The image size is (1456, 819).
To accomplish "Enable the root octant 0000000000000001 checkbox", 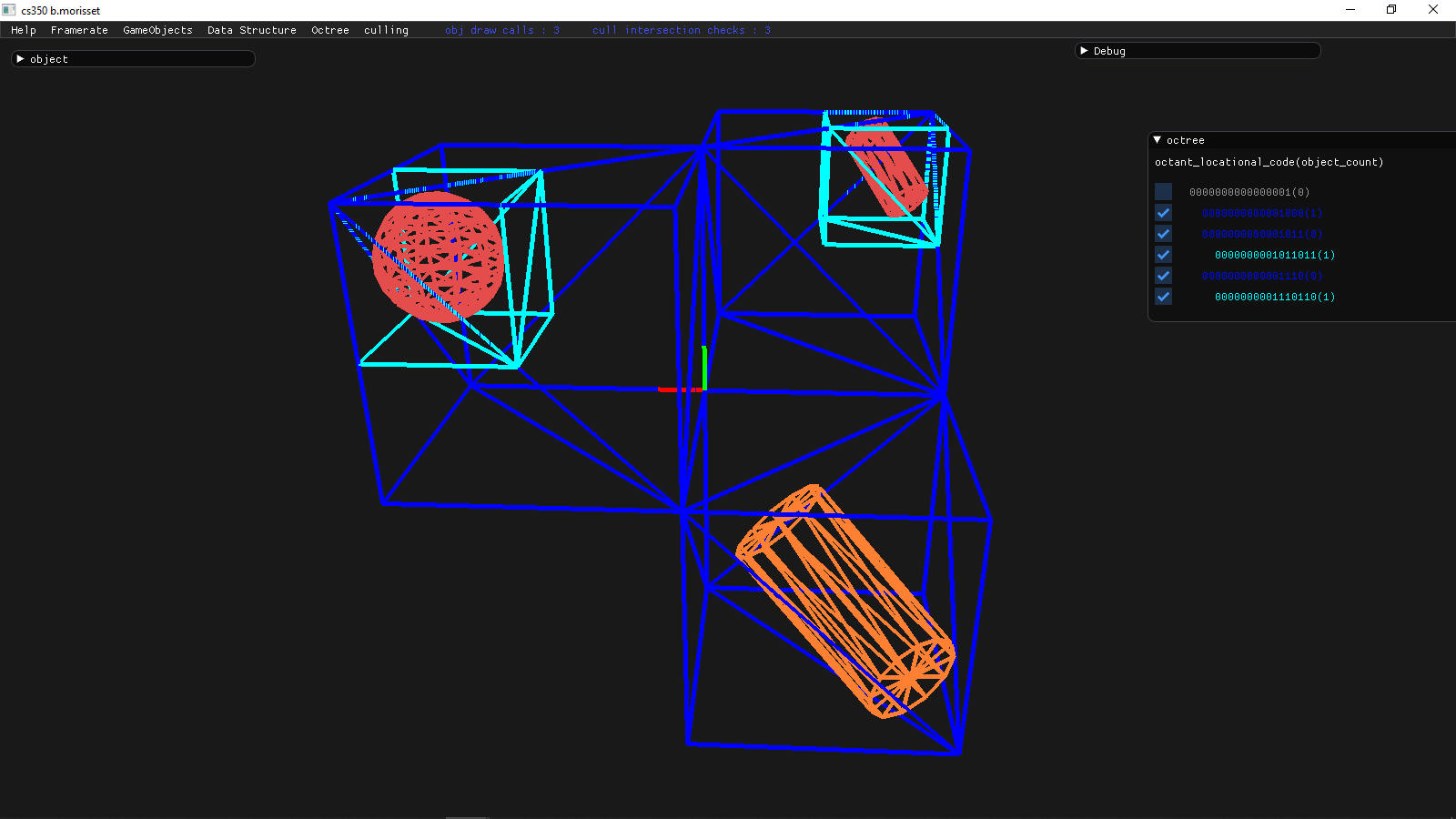I will (x=1163, y=192).
